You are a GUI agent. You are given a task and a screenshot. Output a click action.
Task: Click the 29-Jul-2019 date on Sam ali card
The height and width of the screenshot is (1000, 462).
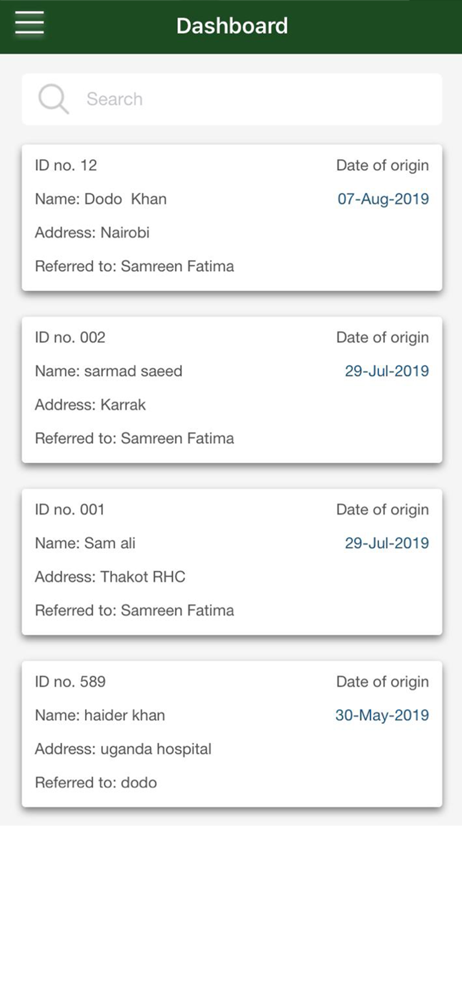pyautogui.click(x=387, y=543)
